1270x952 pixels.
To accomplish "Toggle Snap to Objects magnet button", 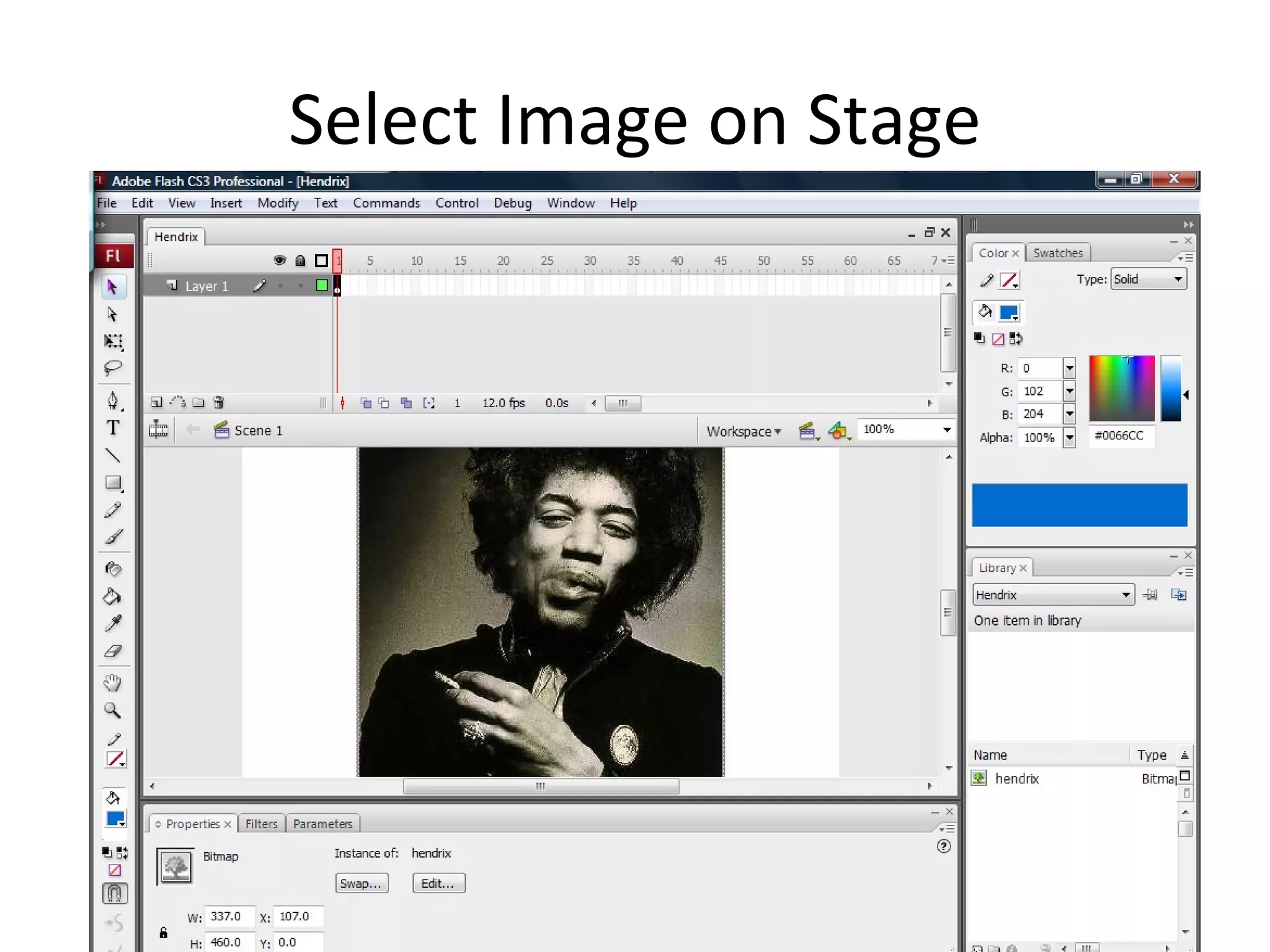I will pos(115,894).
